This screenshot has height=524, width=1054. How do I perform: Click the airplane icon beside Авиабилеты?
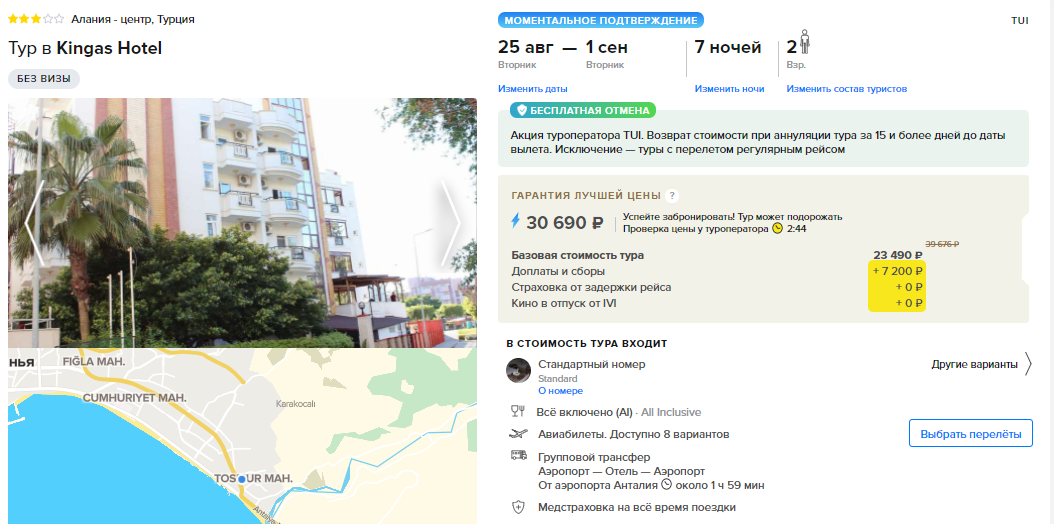518,434
